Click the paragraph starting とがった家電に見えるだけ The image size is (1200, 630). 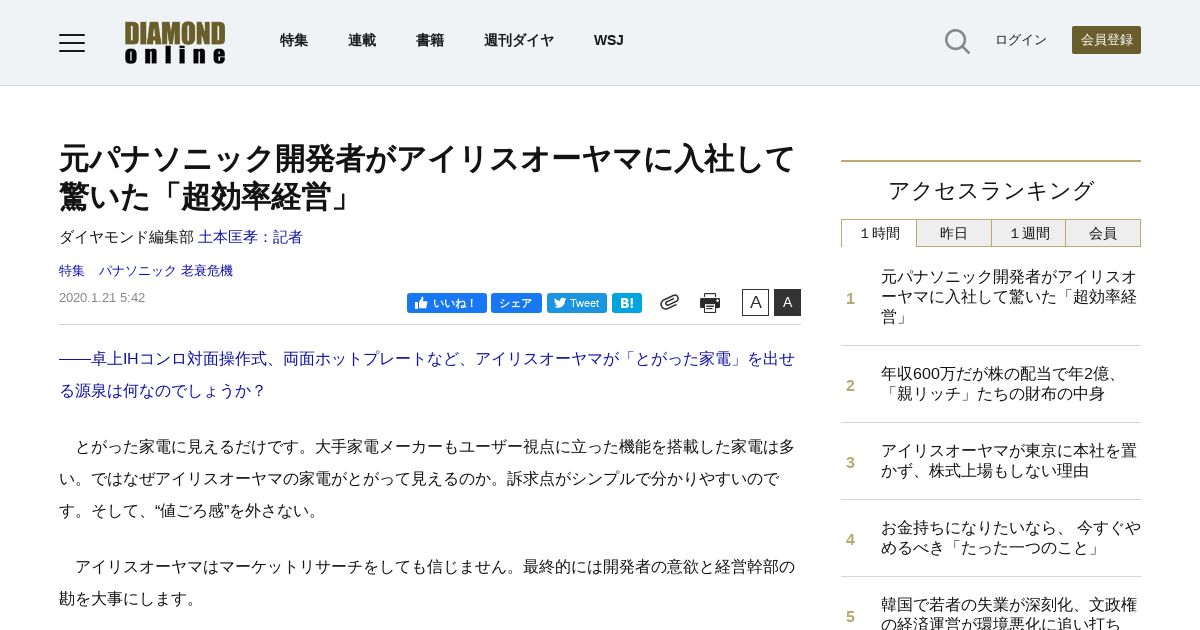[x=427, y=478]
